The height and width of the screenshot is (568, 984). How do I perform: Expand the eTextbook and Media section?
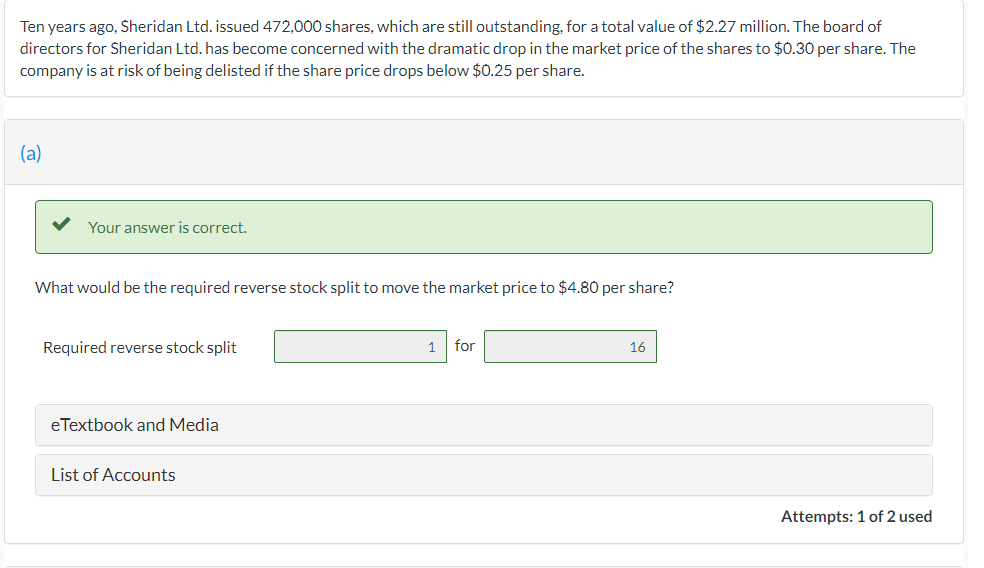point(483,425)
